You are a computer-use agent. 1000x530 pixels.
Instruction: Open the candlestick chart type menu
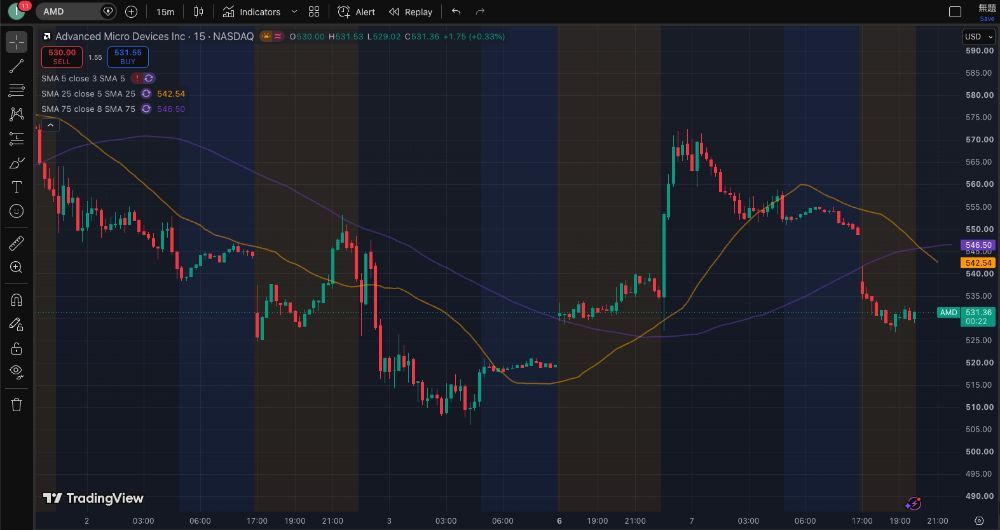click(x=198, y=11)
